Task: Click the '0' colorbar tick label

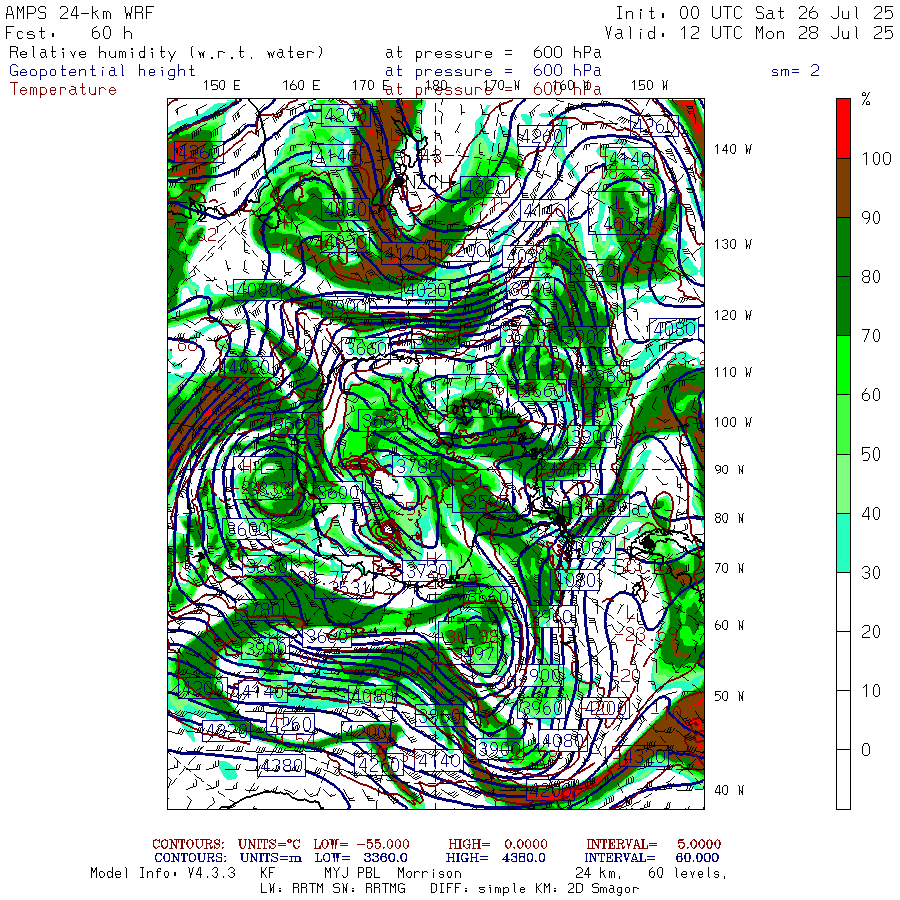Action: pyautogui.click(x=866, y=750)
